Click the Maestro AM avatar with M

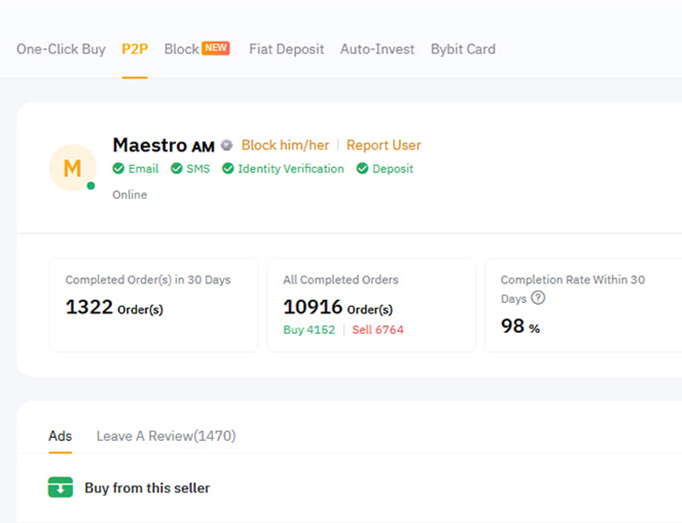click(x=73, y=168)
